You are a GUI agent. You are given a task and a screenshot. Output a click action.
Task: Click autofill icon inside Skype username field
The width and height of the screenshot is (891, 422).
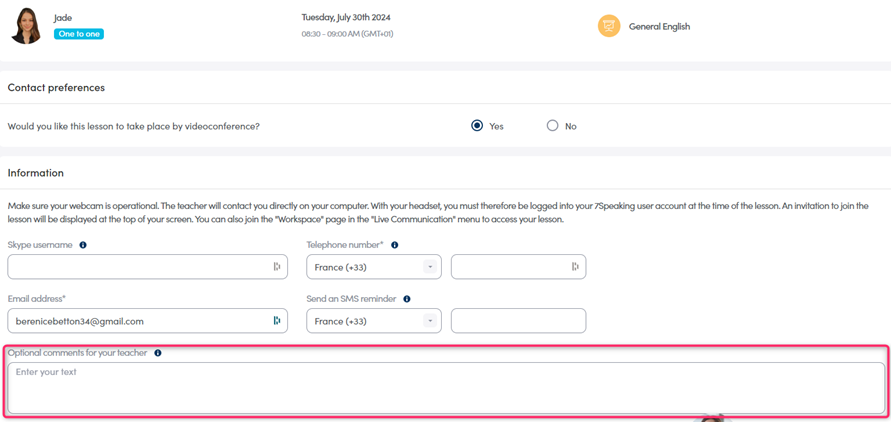(x=277, y=267)
